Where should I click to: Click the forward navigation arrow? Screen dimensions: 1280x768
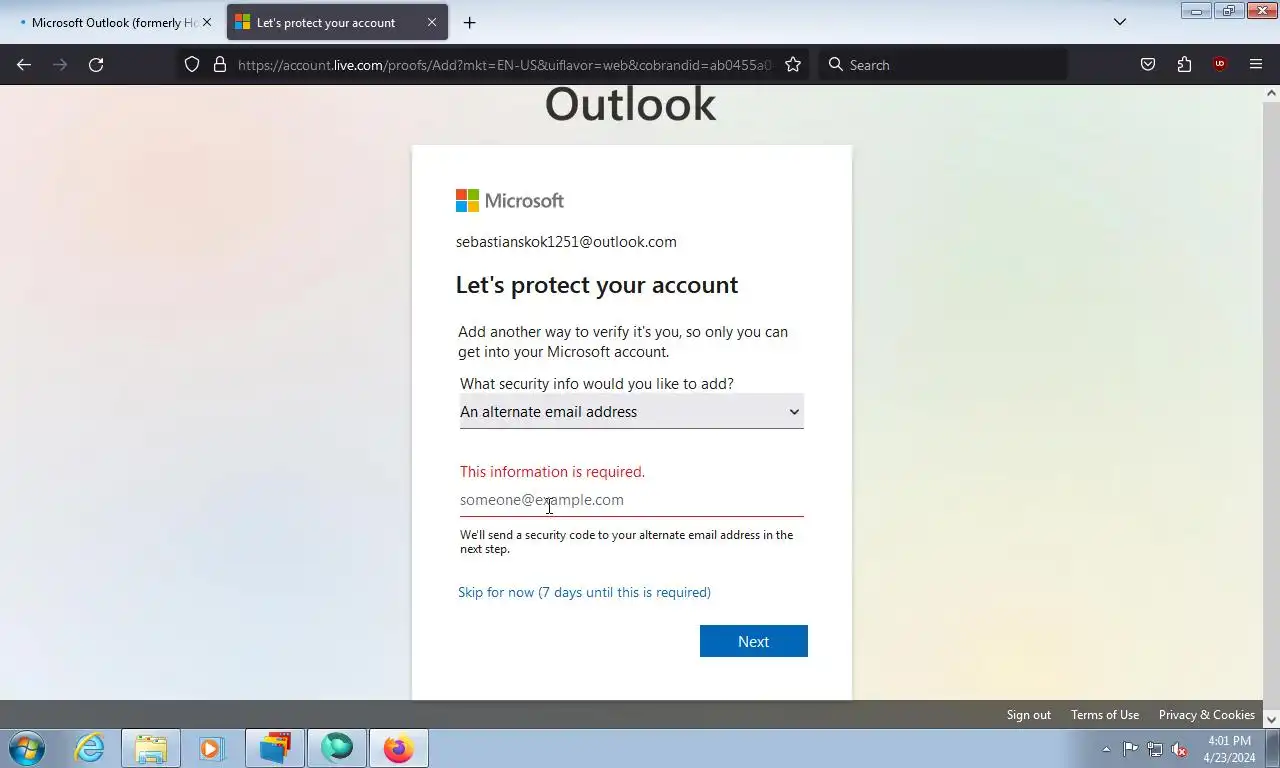coord(60,64)
